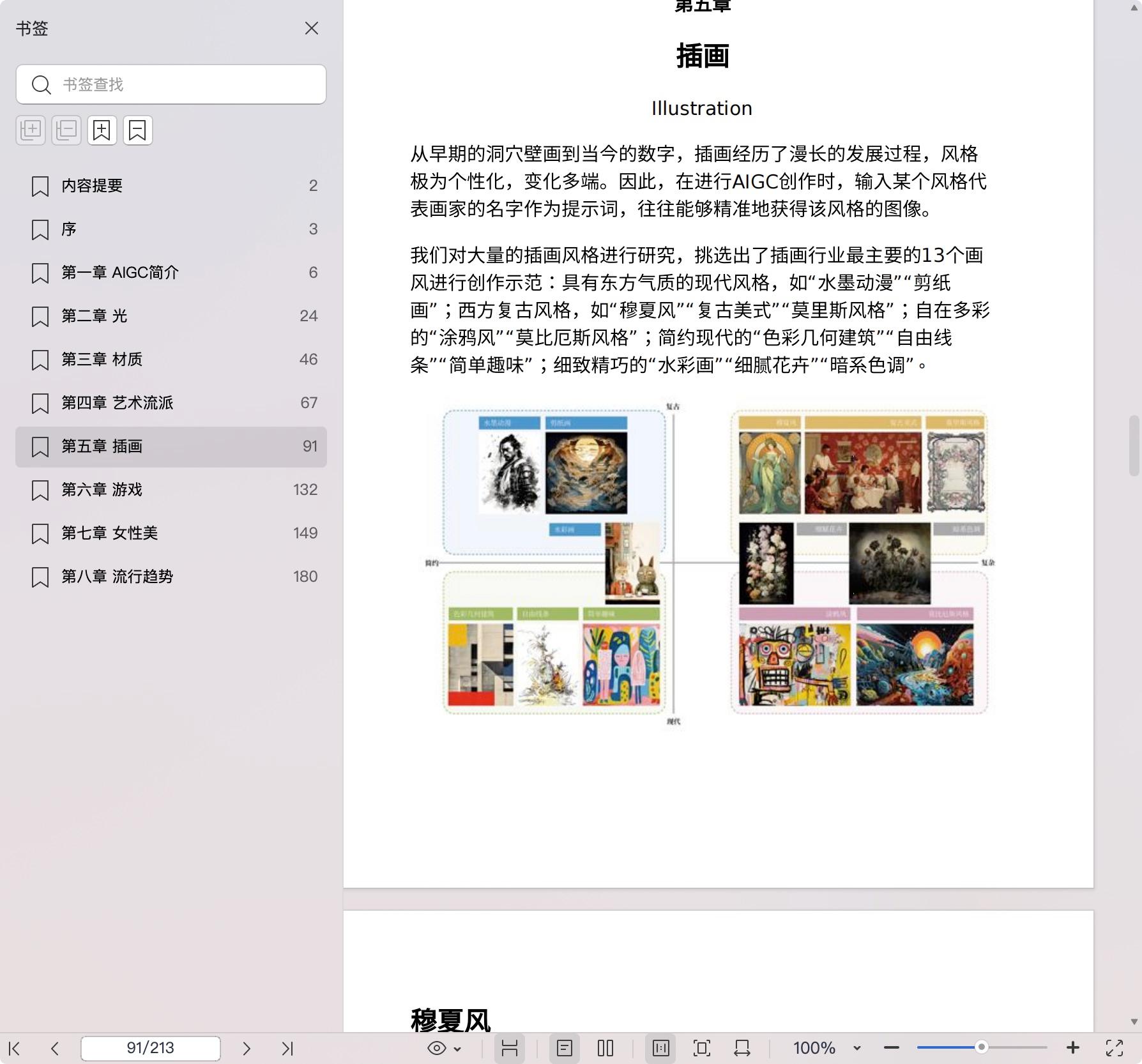Zoom out with minus button
The image size is (1142, 1064).
pyautogui.click(x=892, y=1048)
